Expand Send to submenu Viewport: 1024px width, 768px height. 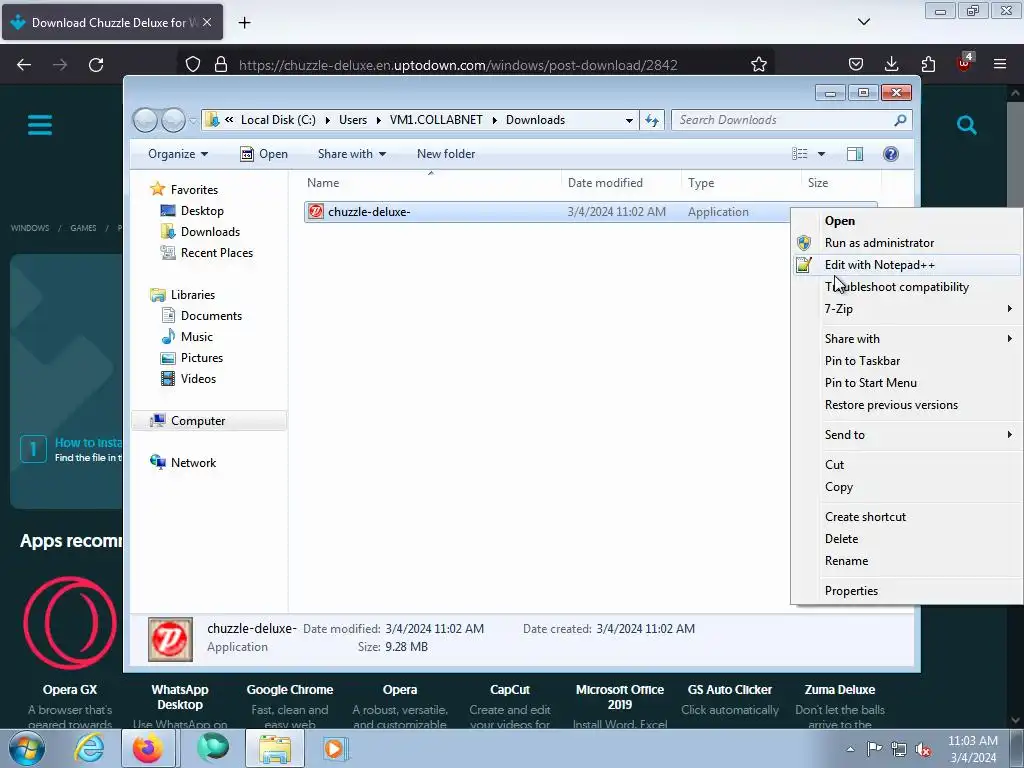tap(907, 435)
